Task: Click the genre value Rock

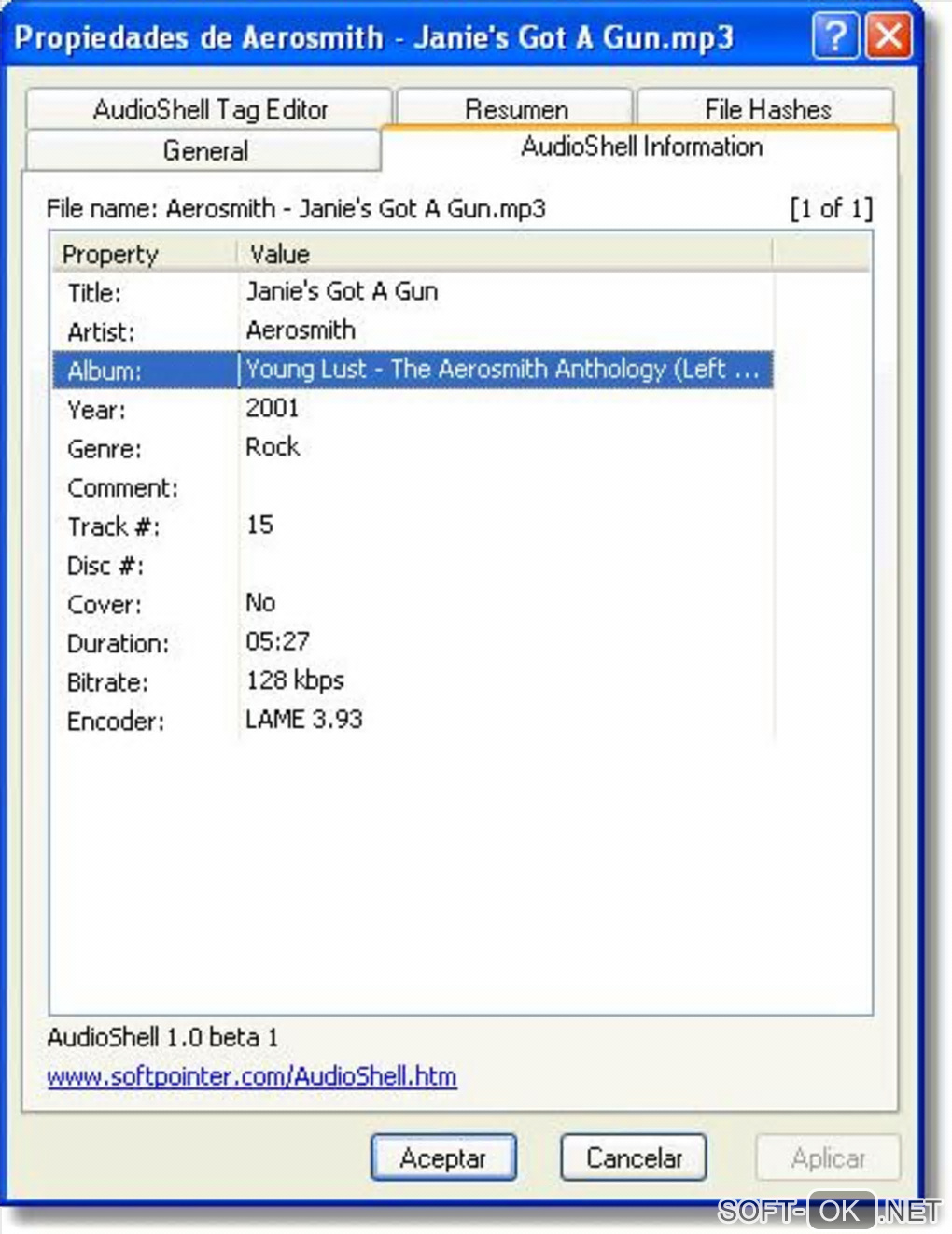Action: point(273,447)
